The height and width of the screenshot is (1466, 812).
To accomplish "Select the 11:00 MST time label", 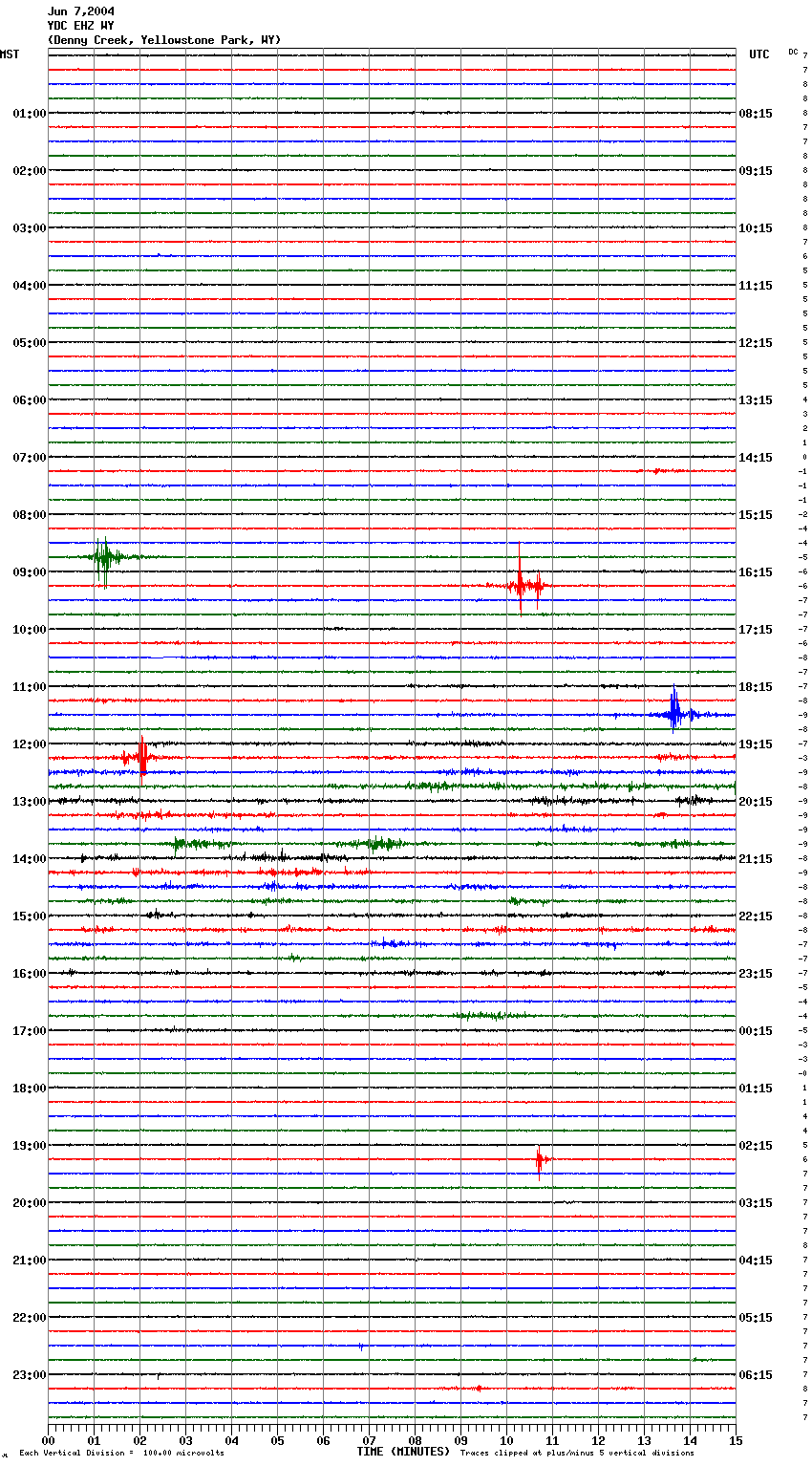I will pos(30,687).
